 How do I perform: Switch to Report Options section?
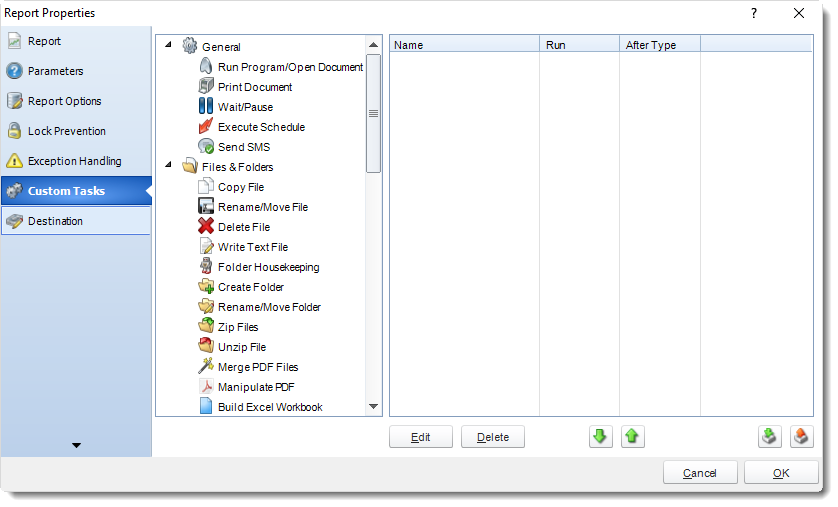[76, 101]
